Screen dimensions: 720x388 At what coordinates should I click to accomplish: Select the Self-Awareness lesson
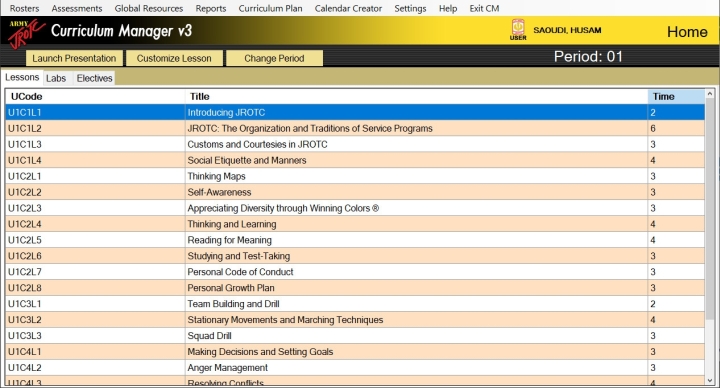(355, 192)
